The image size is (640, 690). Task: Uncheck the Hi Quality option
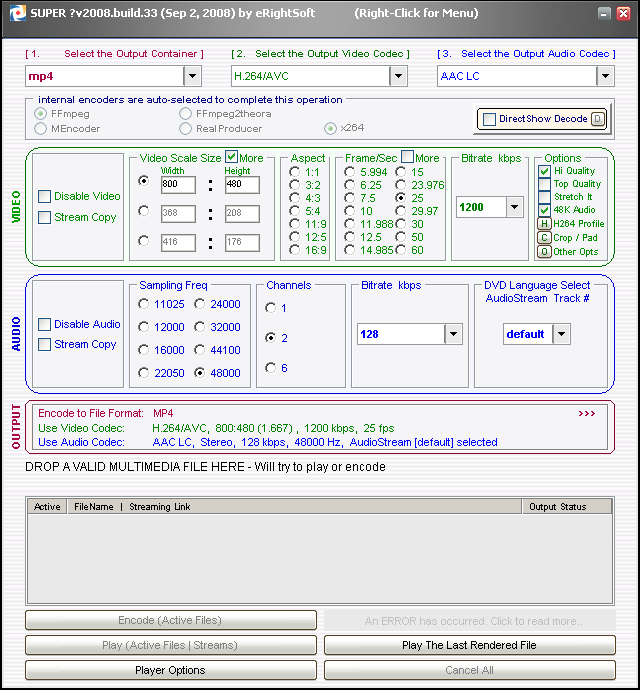click(544, 171)
